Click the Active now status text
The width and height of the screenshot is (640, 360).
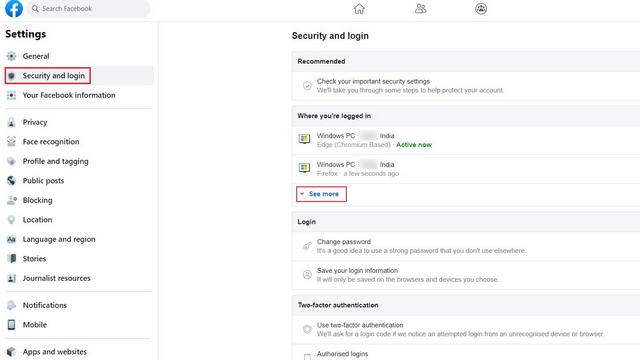click(x=414, y=144)
